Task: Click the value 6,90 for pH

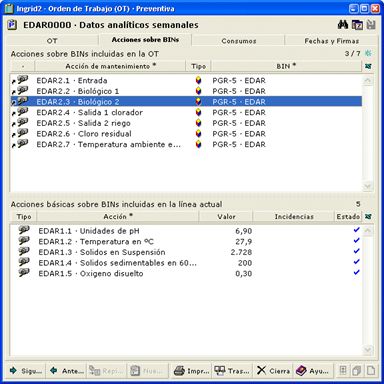Action: (244, 231)
